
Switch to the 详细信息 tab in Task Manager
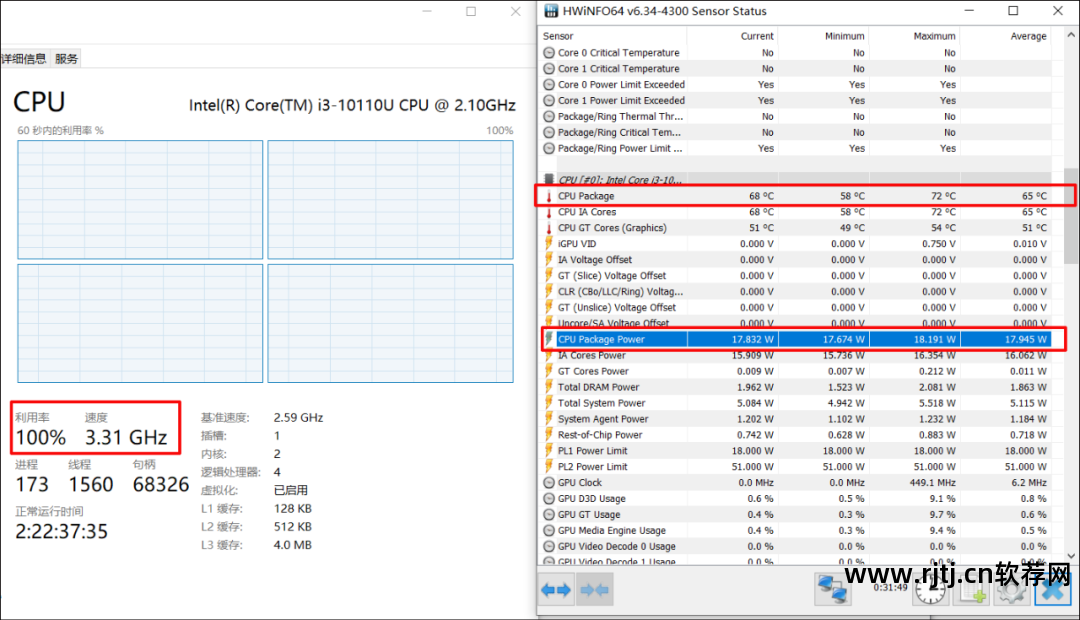[23, 59]
